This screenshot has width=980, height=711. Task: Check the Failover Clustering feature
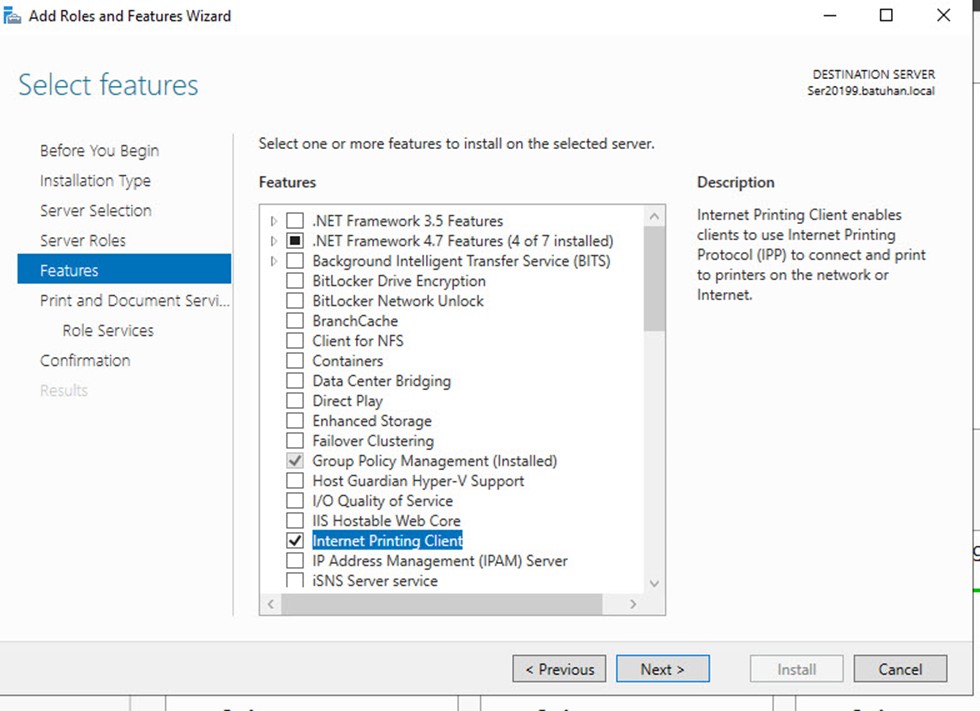(295, 440)
